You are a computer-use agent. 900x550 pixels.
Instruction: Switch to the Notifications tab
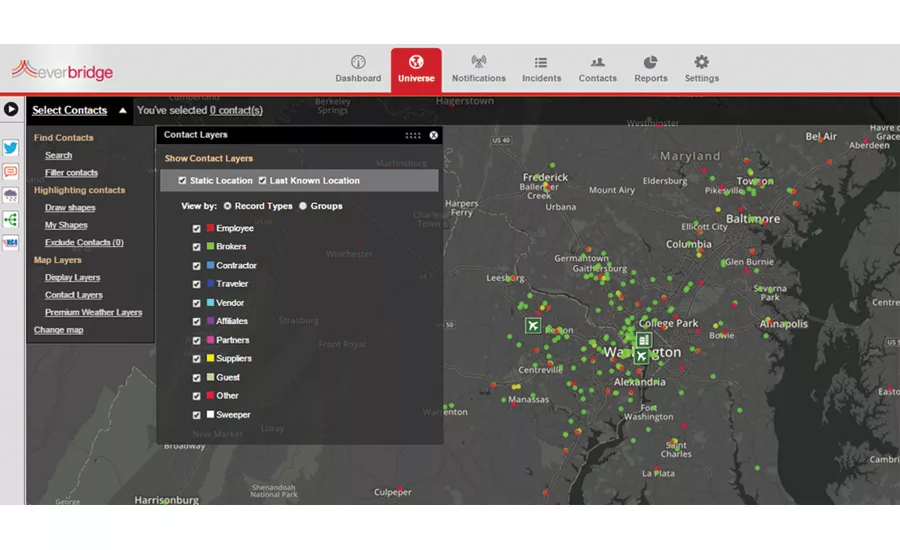(x=478, y=69)
